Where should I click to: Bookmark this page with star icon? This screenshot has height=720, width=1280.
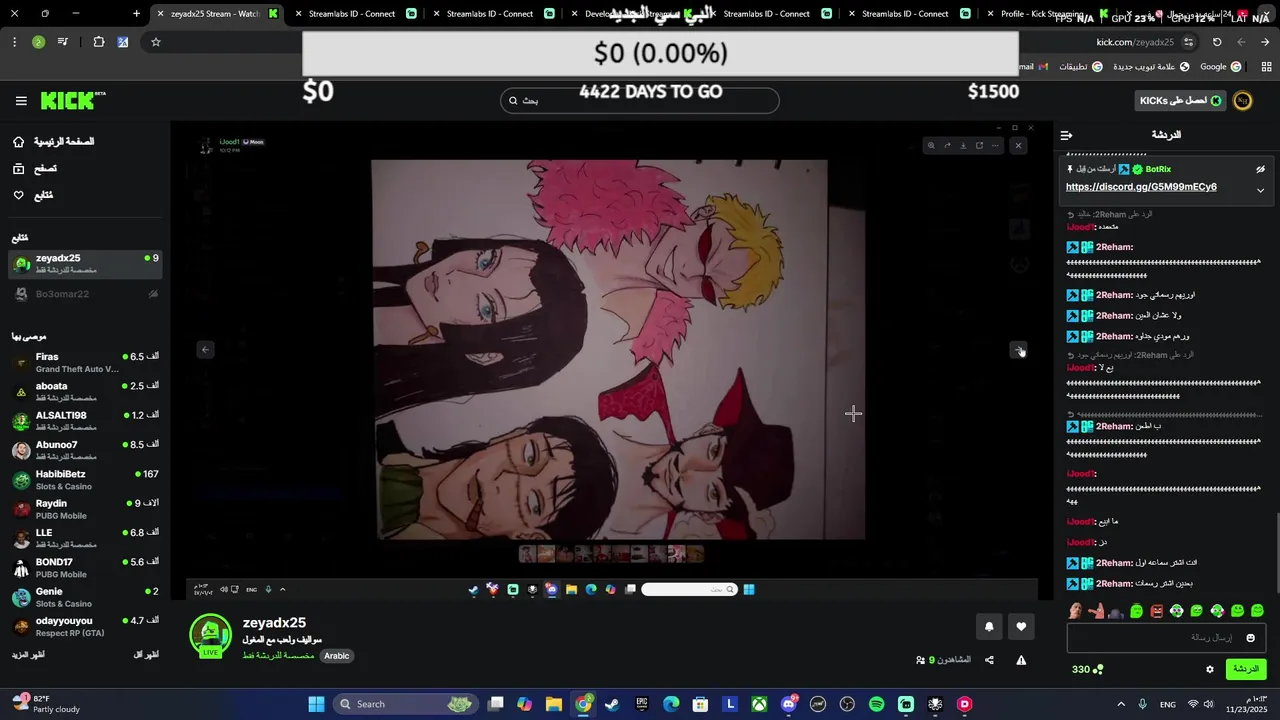pyautogui.click(x=156, y=42)
